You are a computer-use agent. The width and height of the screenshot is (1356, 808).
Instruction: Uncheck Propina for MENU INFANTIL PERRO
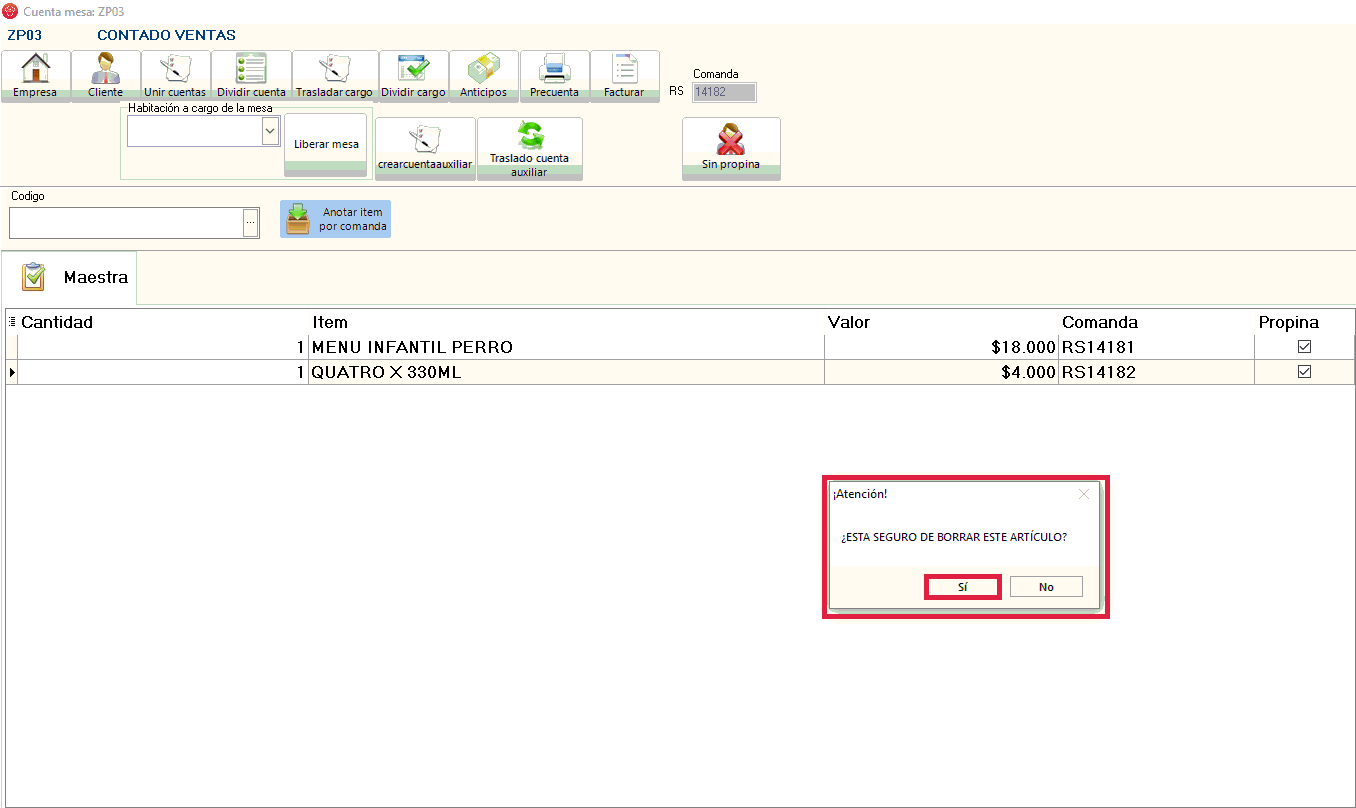click(1304, 347)
